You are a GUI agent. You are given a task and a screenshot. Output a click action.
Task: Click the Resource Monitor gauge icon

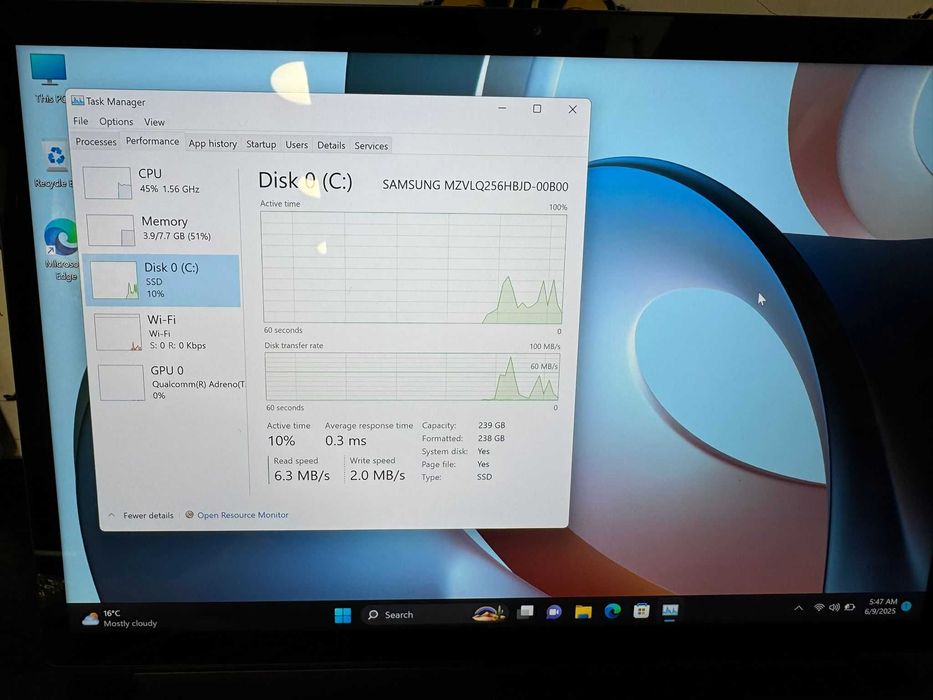[189, 514]
